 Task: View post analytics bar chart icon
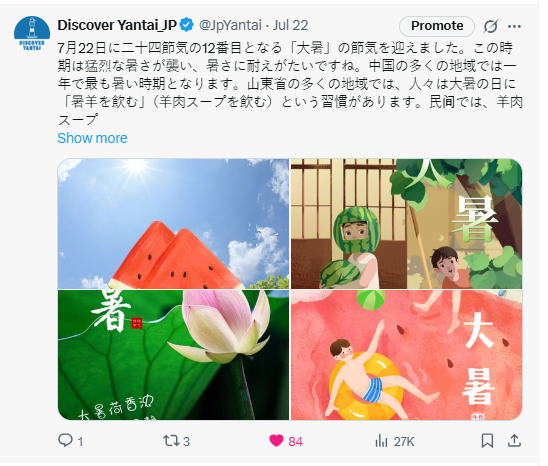coord(381,441)
